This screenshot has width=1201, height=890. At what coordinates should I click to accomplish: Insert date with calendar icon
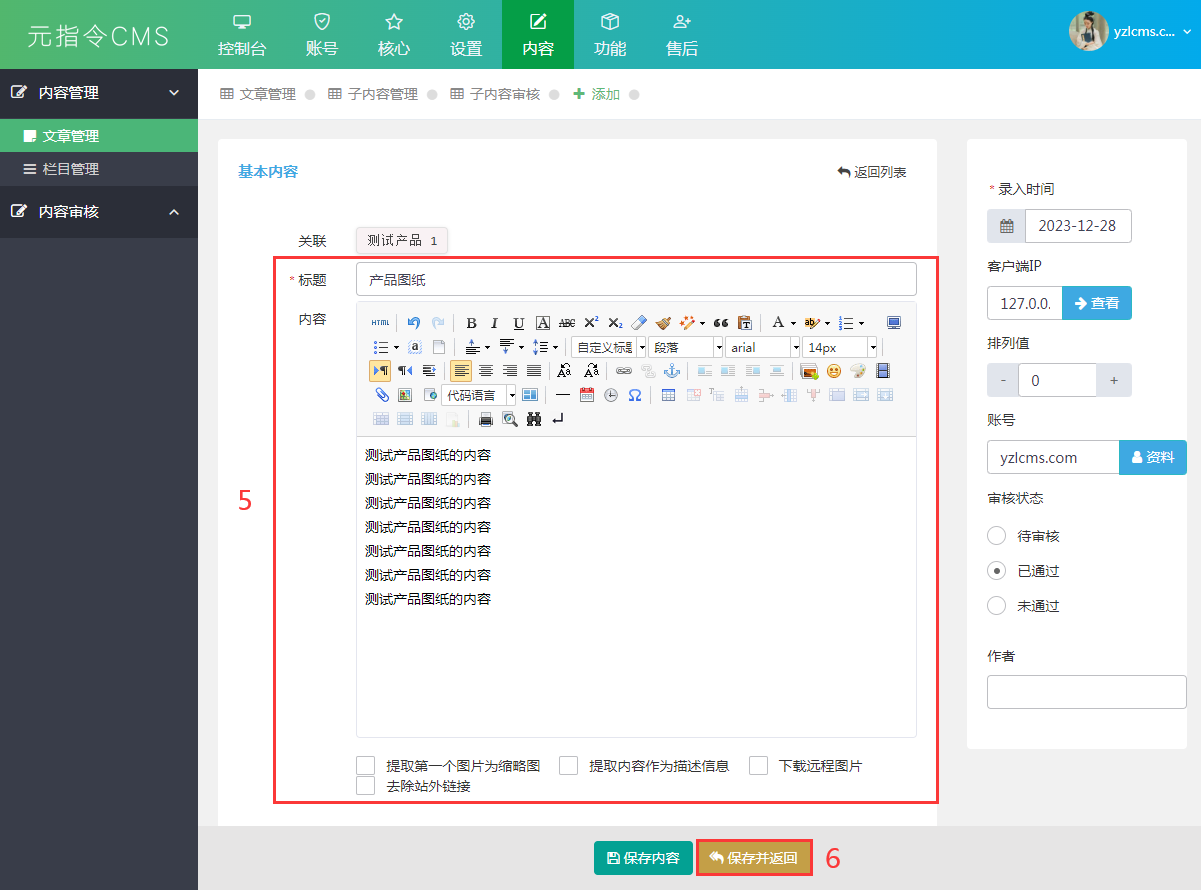(587, 395)
